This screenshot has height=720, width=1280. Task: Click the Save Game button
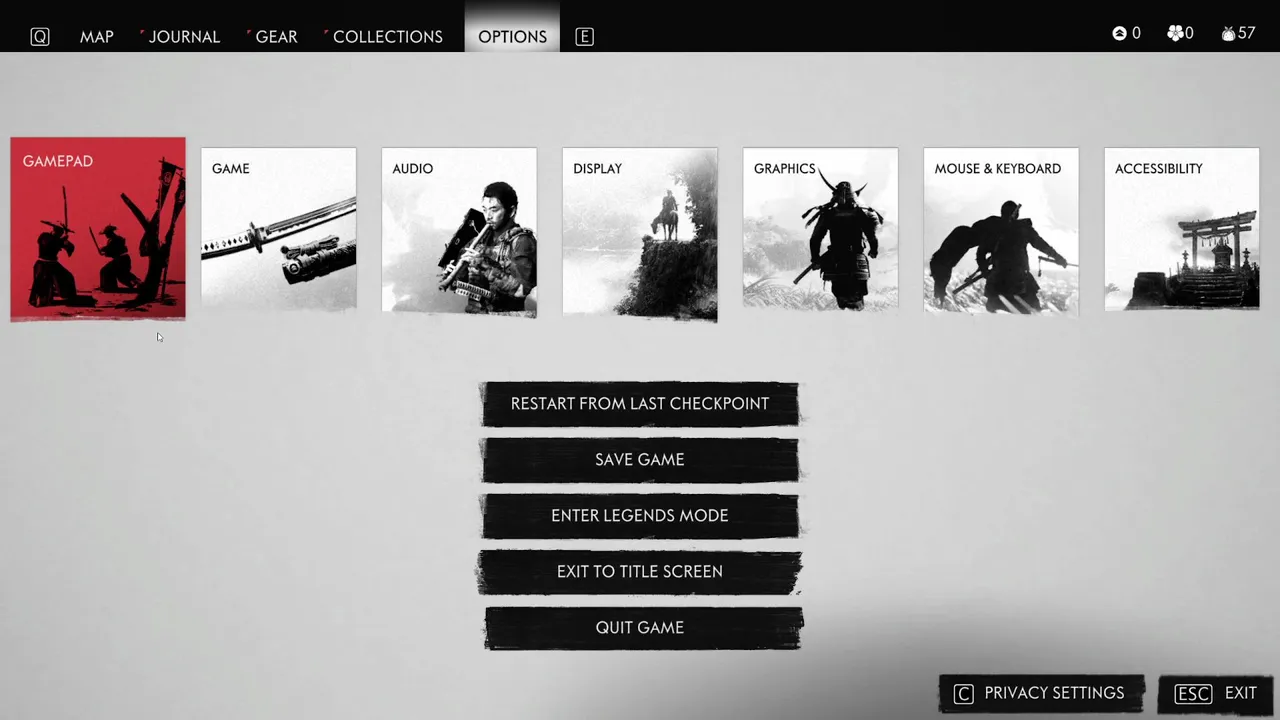[x=640, y=460]
